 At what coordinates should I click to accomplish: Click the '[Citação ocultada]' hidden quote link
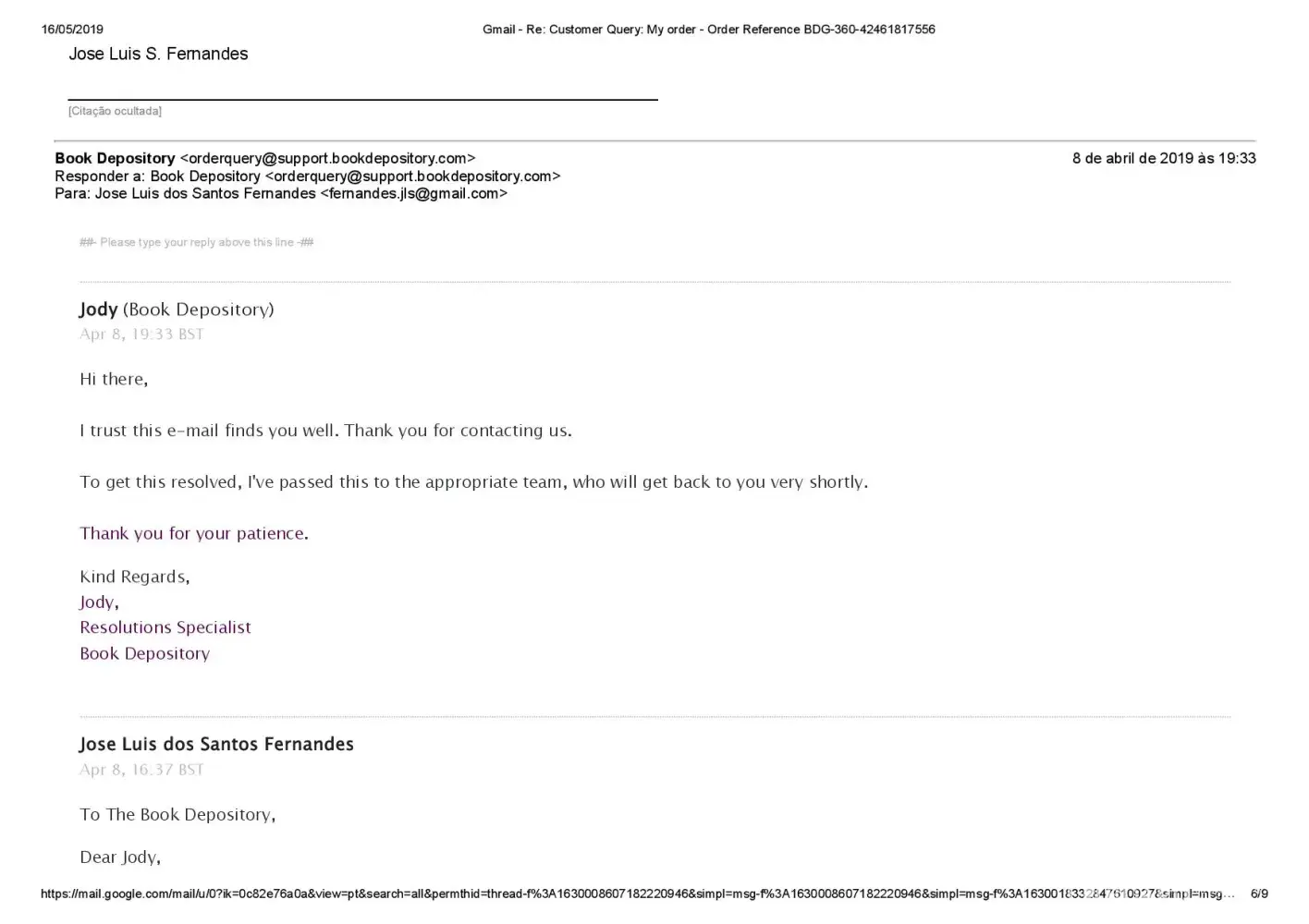pos(115,111)
